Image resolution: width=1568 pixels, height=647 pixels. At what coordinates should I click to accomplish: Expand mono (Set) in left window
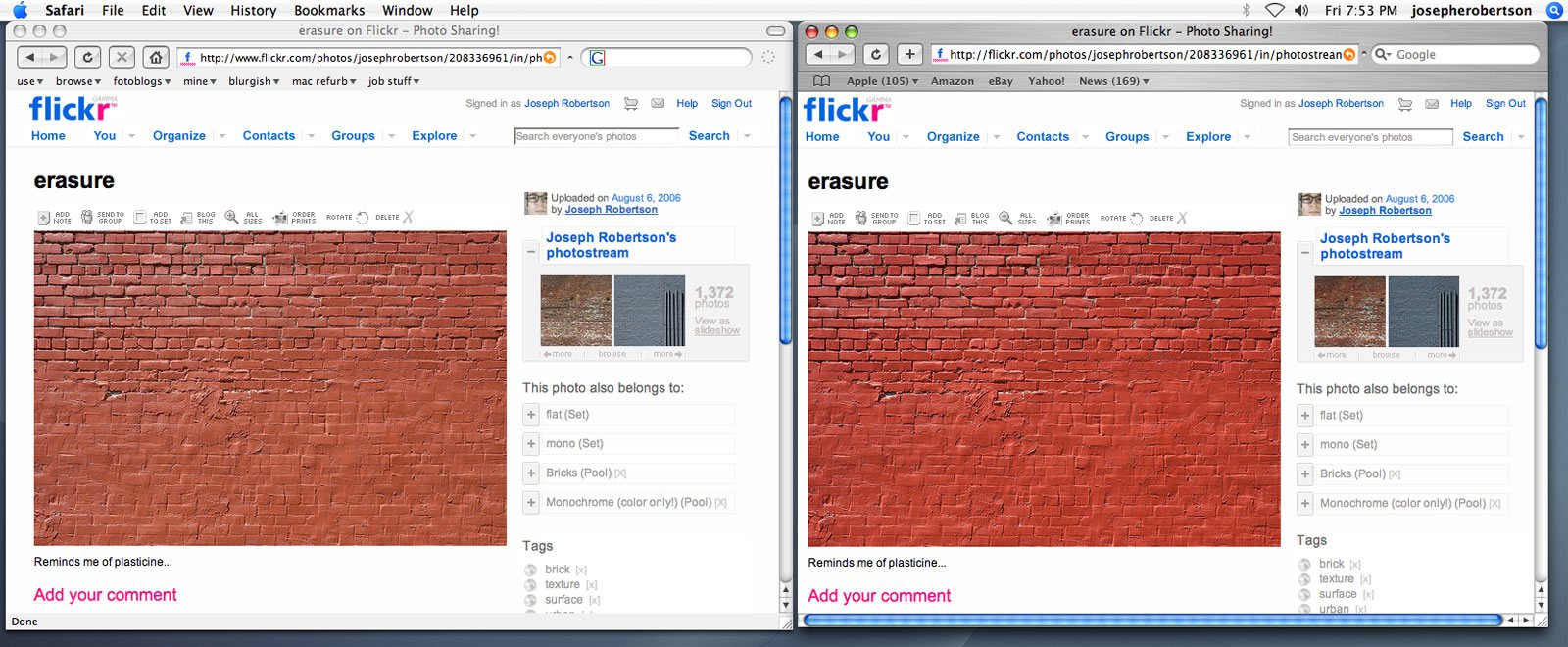pyautogui.click(x=531, y=444)
